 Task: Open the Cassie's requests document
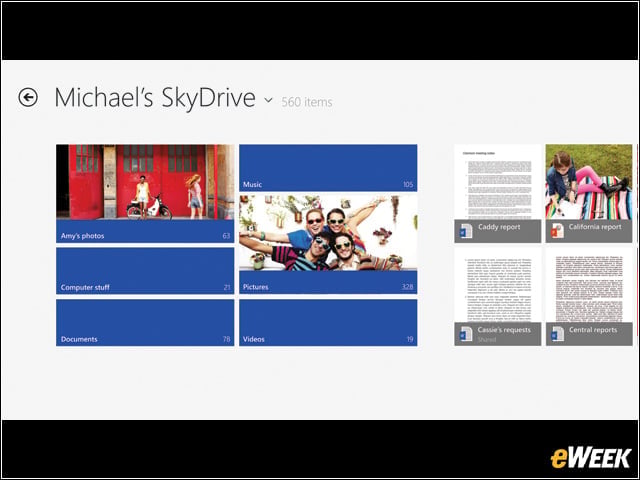[498, 297]
